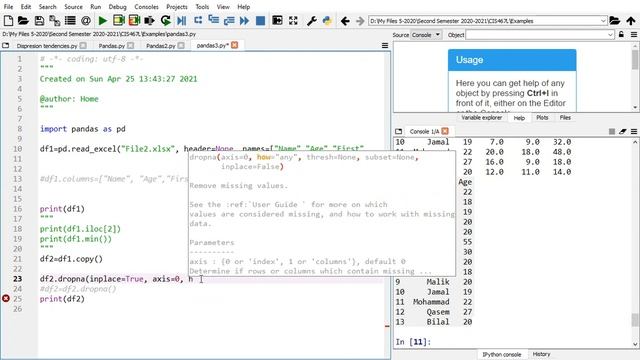This screenshot has height=360, width=640.
Task: Open the Run menu
Action: pyautogui.click(x=96, y=7)
